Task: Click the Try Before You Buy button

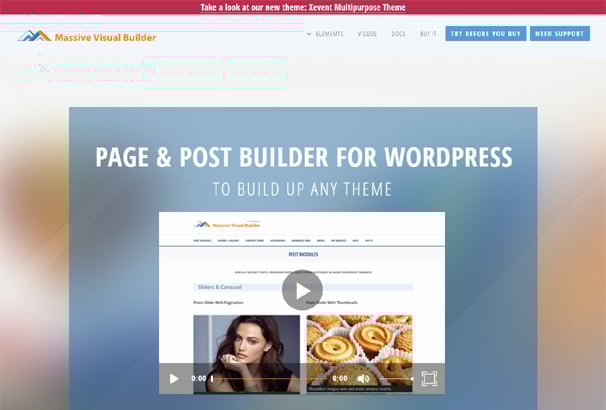Action: pyautogui.click(x=485, y=34)
